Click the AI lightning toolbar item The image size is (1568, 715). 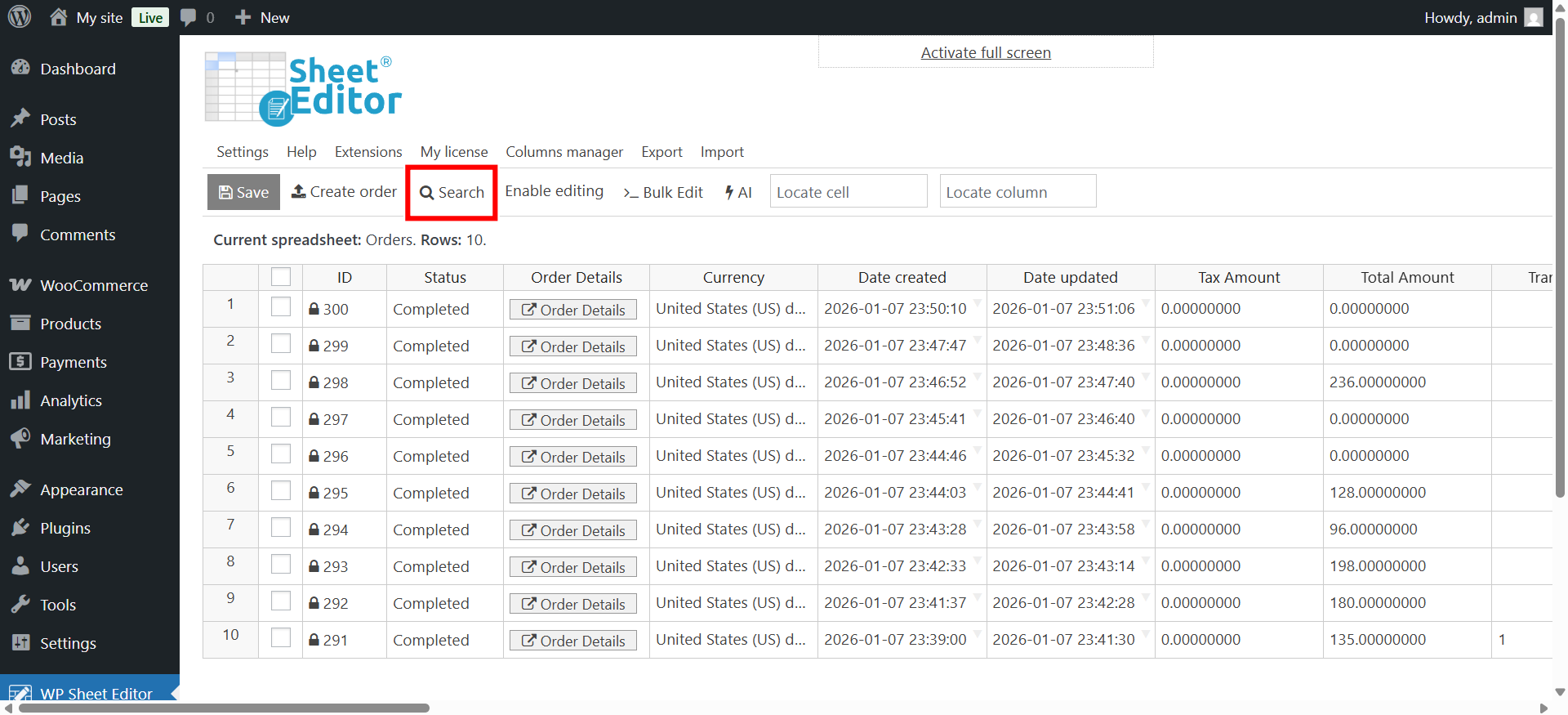(738, 192)
